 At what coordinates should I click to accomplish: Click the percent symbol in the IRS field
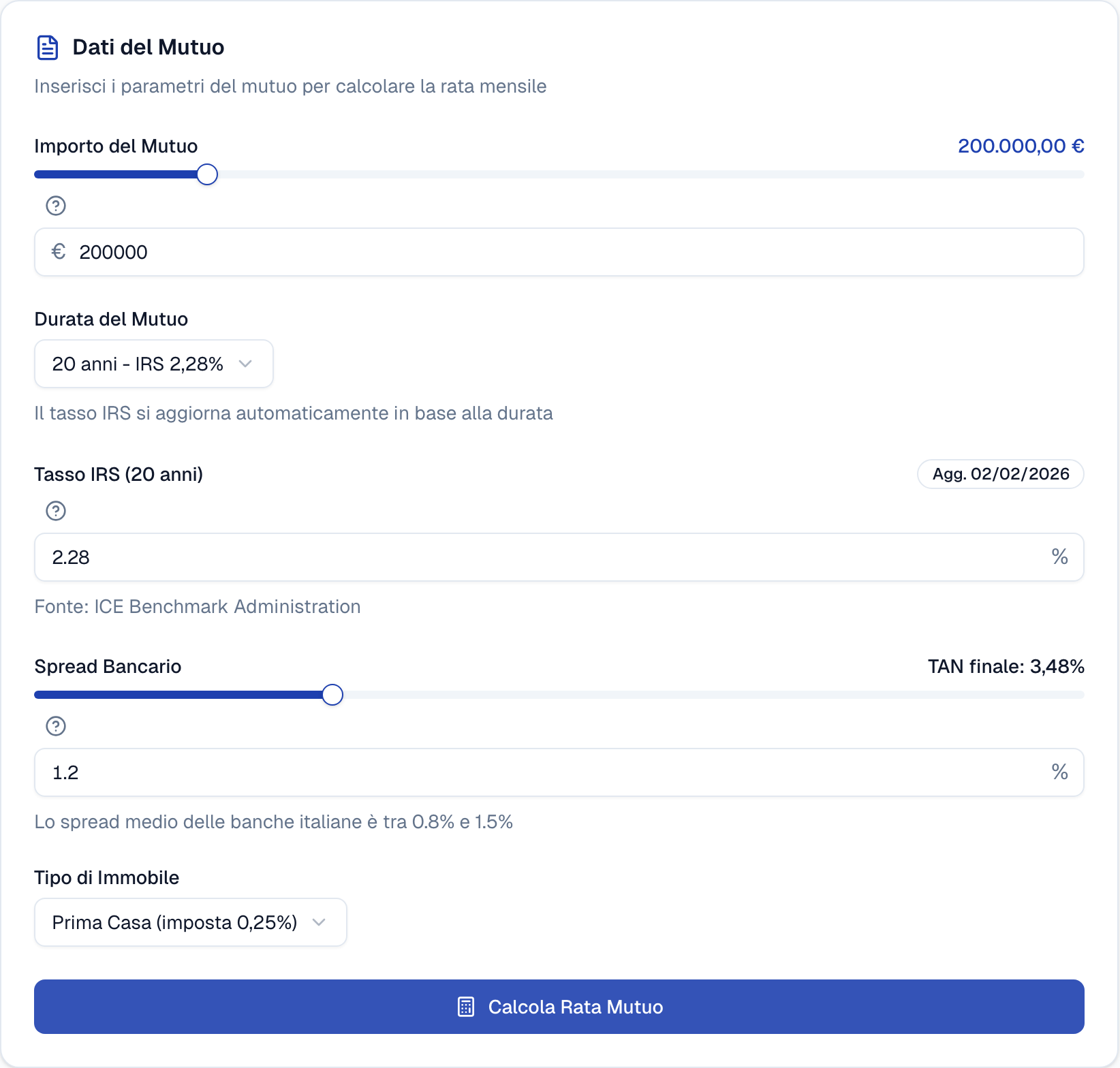[1059, 556]
